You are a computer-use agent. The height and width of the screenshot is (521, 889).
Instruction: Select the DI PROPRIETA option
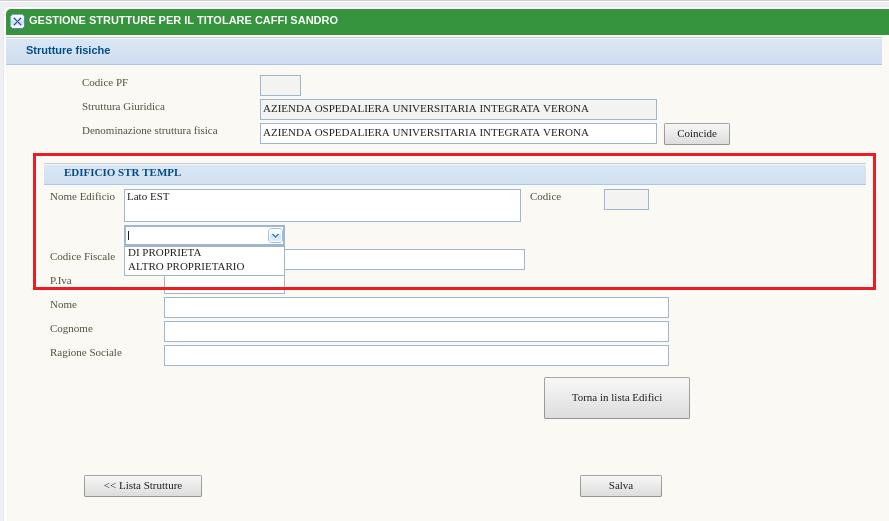click(165, 253)
